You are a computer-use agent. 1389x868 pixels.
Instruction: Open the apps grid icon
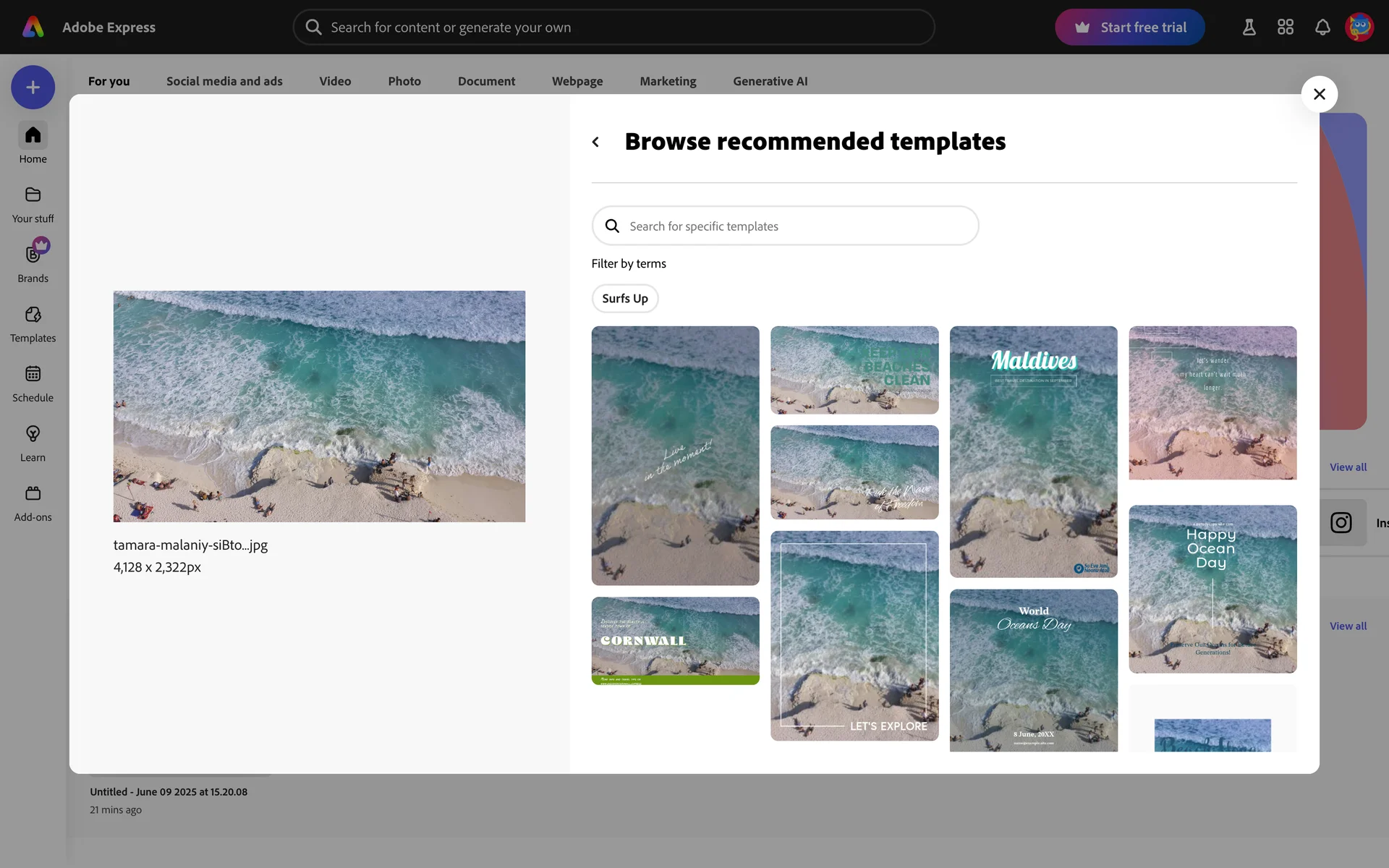tap(1285, 27)
